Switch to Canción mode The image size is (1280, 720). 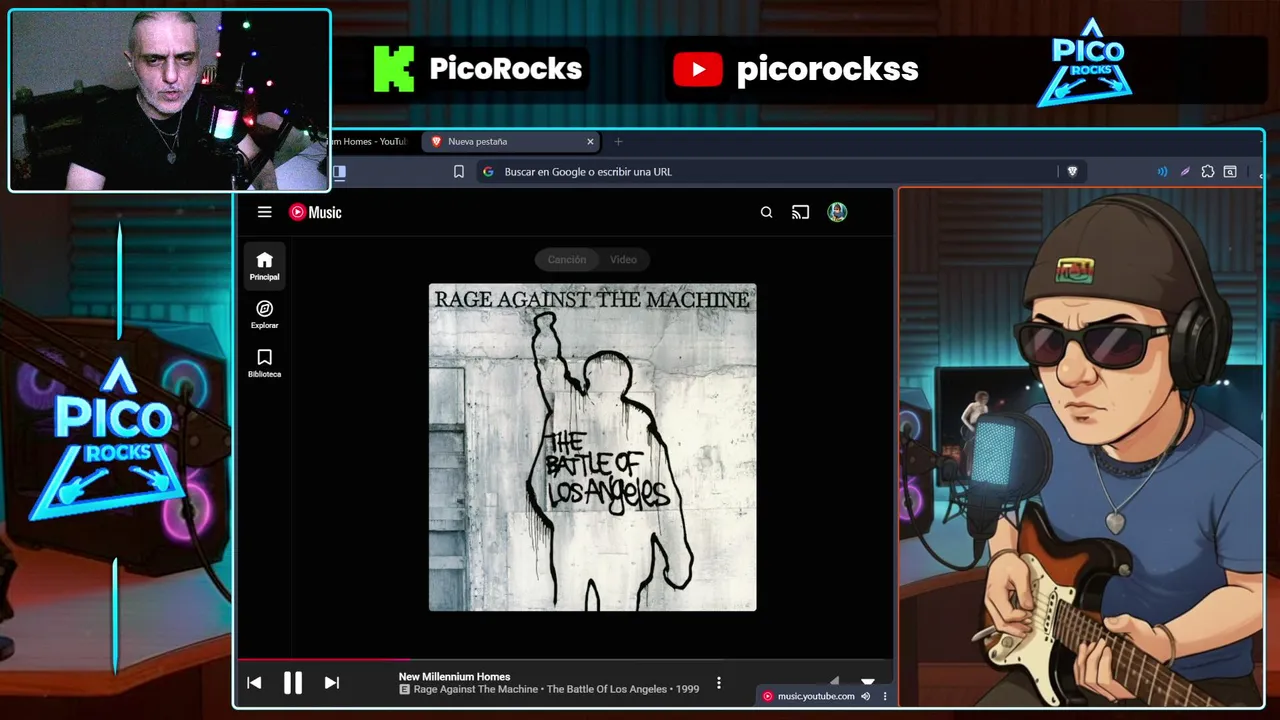coord(566,259)
